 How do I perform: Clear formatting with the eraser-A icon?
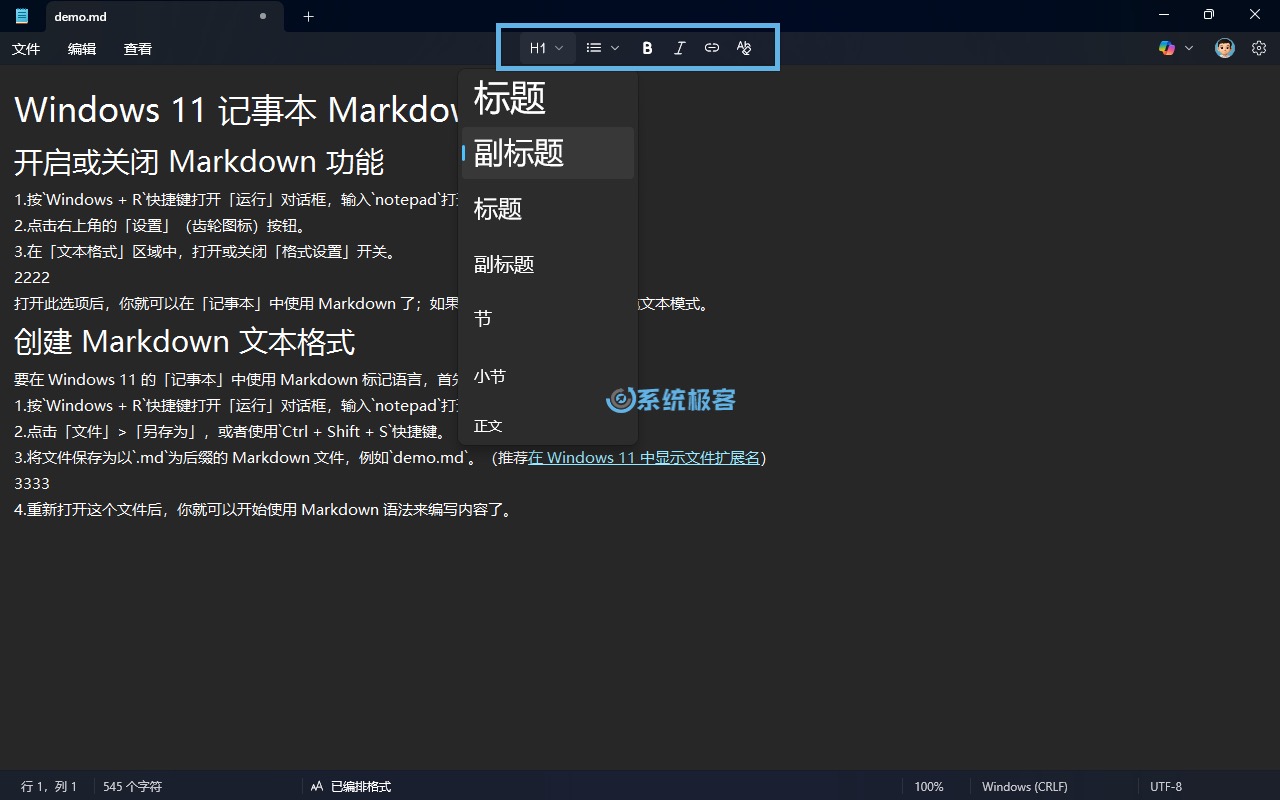[744, 48]
